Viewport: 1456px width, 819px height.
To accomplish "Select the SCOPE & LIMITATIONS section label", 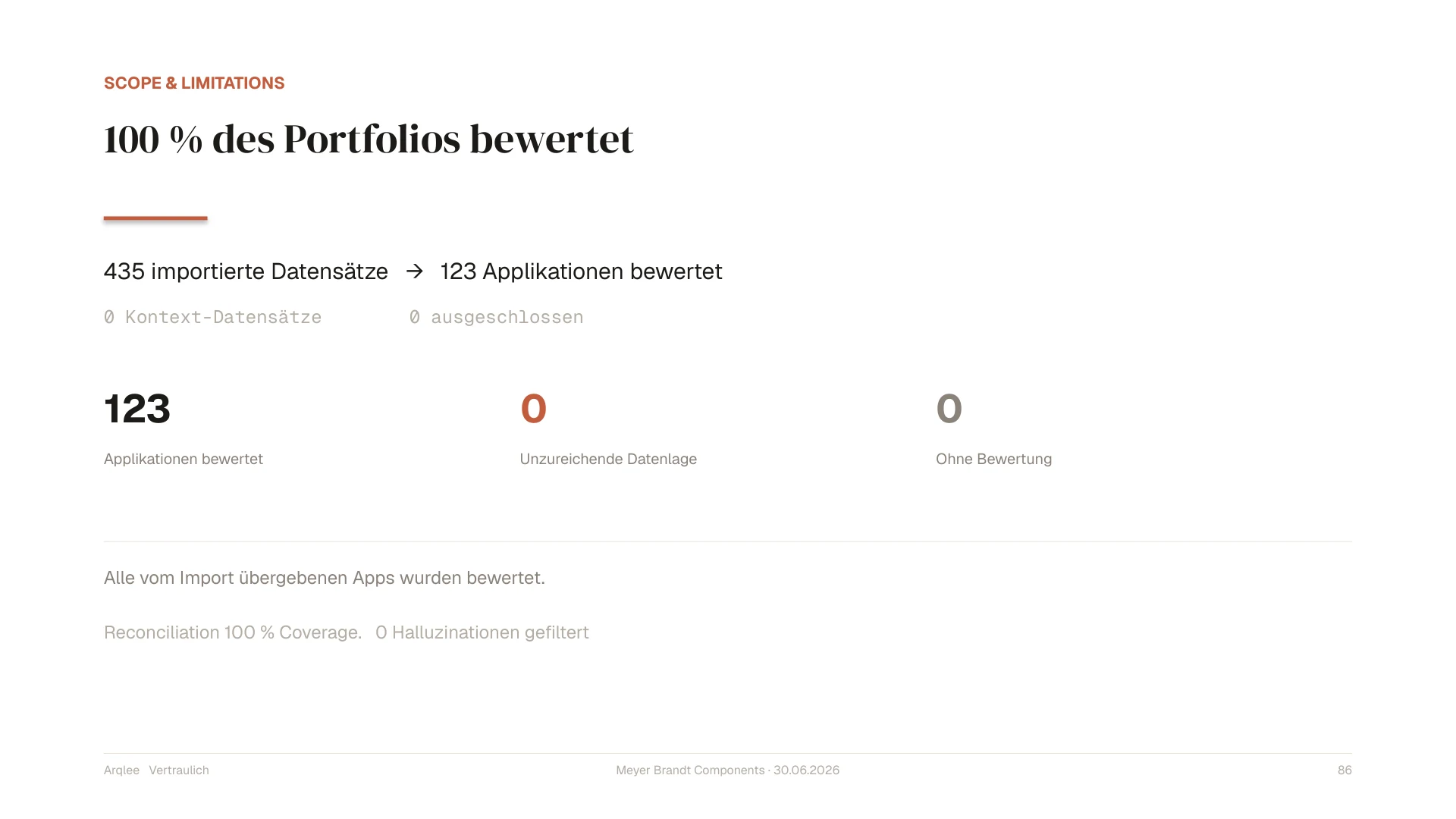I will [x=194, y=83].
